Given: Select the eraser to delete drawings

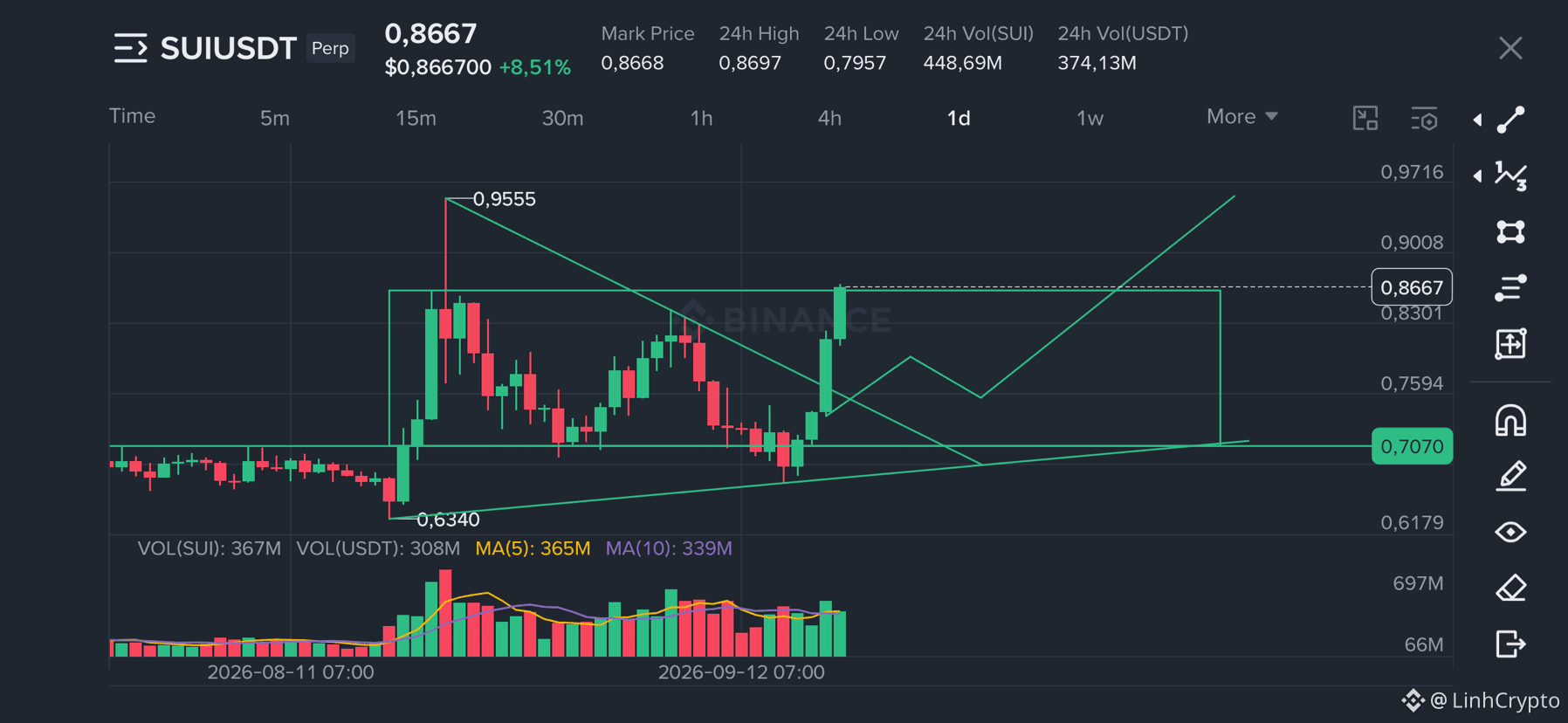Looking at the screenshot, I should [x=1511, y=588].
